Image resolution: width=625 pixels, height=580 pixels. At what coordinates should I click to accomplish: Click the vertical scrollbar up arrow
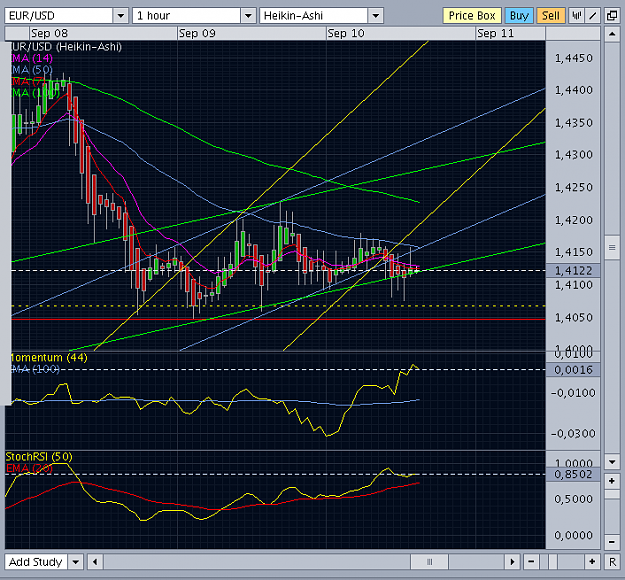coord(612,34)
